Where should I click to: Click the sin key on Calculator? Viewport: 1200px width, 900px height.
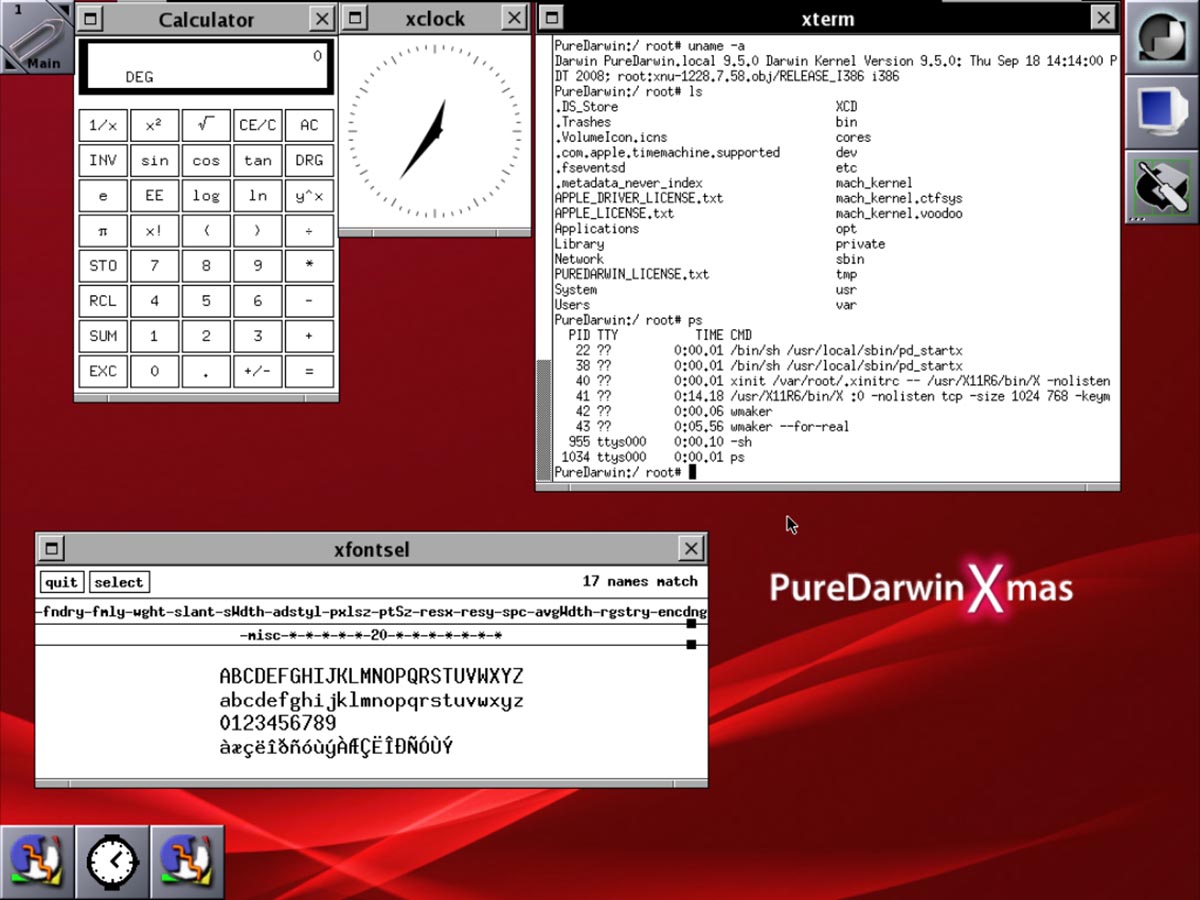[x=154, y=160]
